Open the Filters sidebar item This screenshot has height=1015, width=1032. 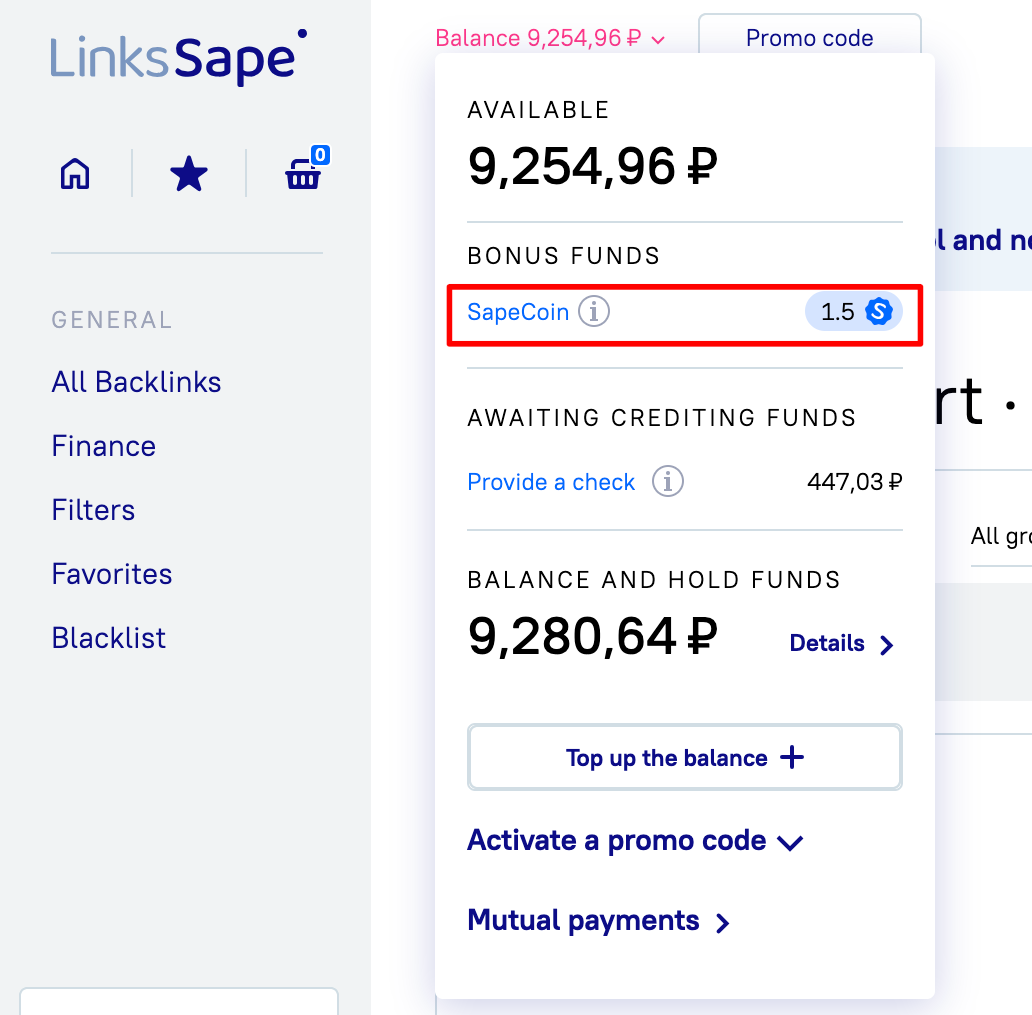[93, 509]
